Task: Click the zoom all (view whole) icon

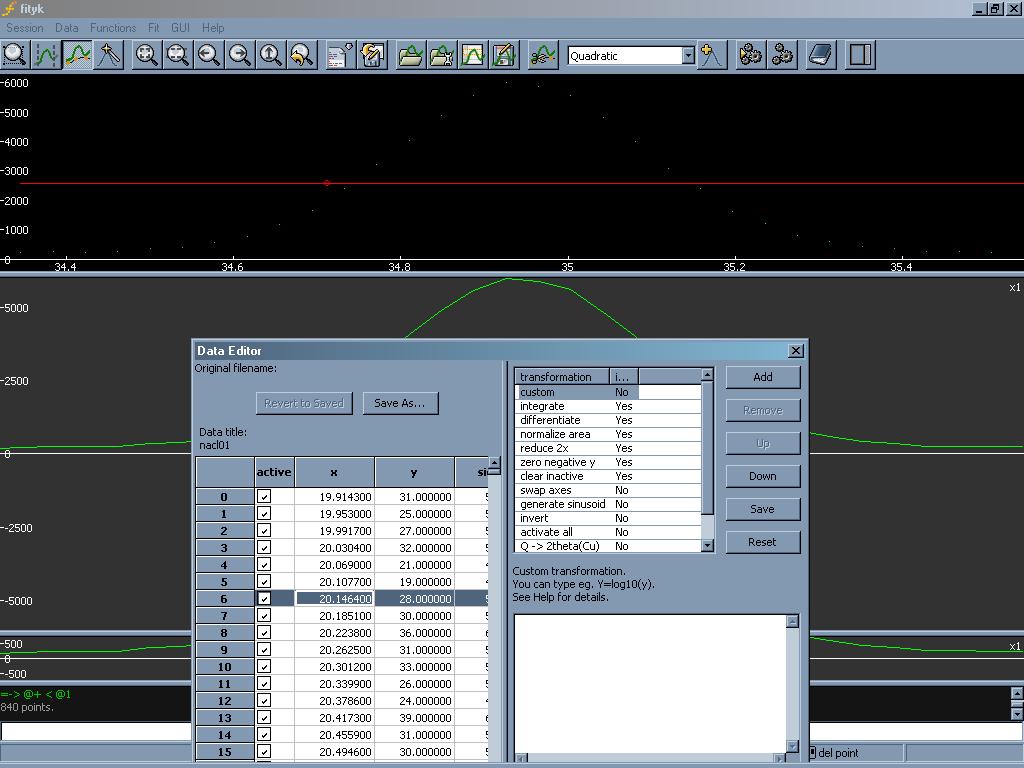Action: (x=146, y=55)
